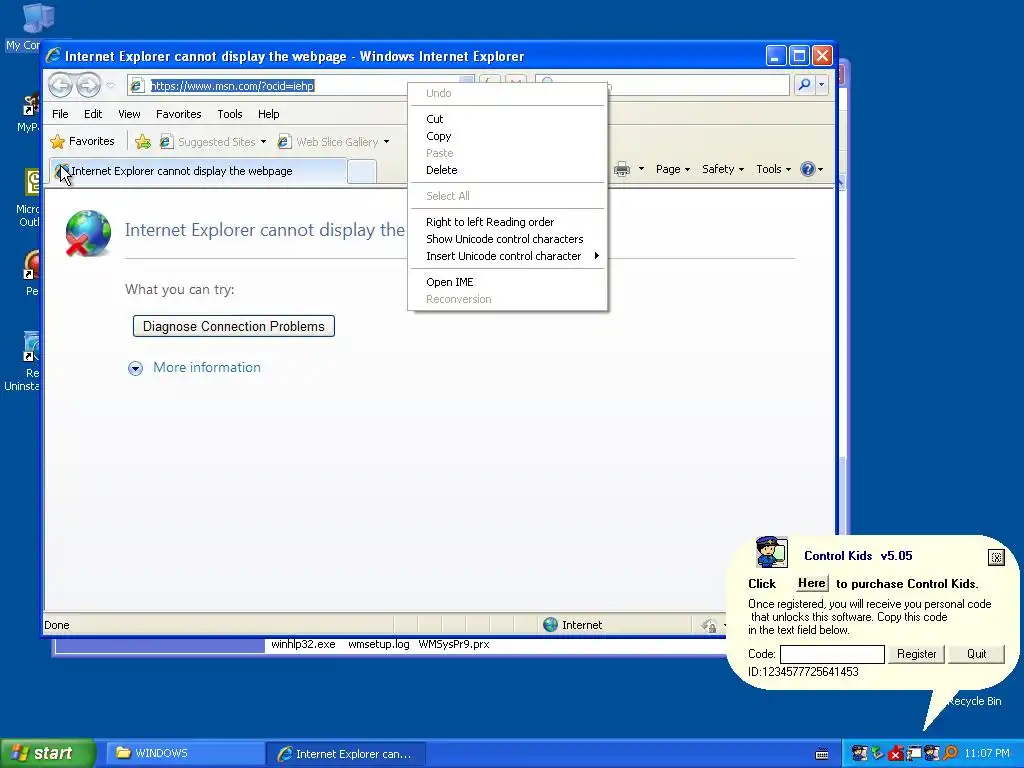
Task: Click the More information link text
Action: pos(207,368)
